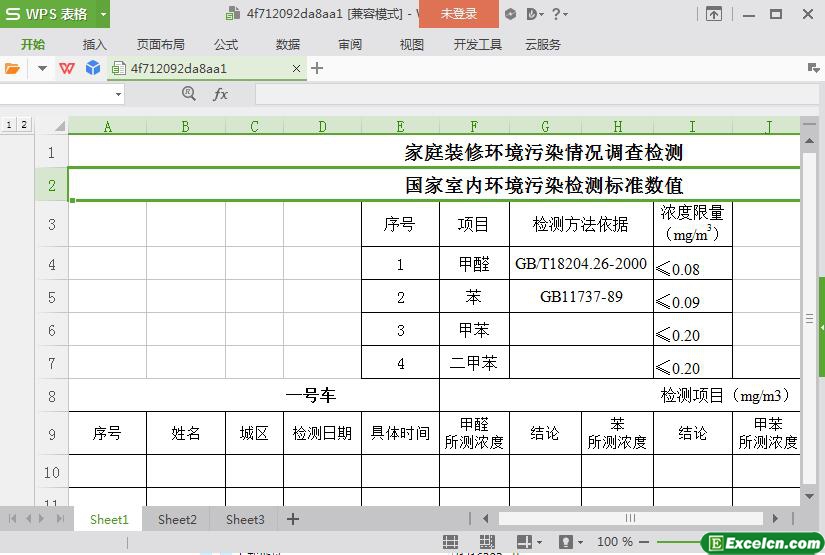Open the 插入 ribbon tab
Image resolution: width=825 pixels, height=555 pixels.
tap(94, 44)
